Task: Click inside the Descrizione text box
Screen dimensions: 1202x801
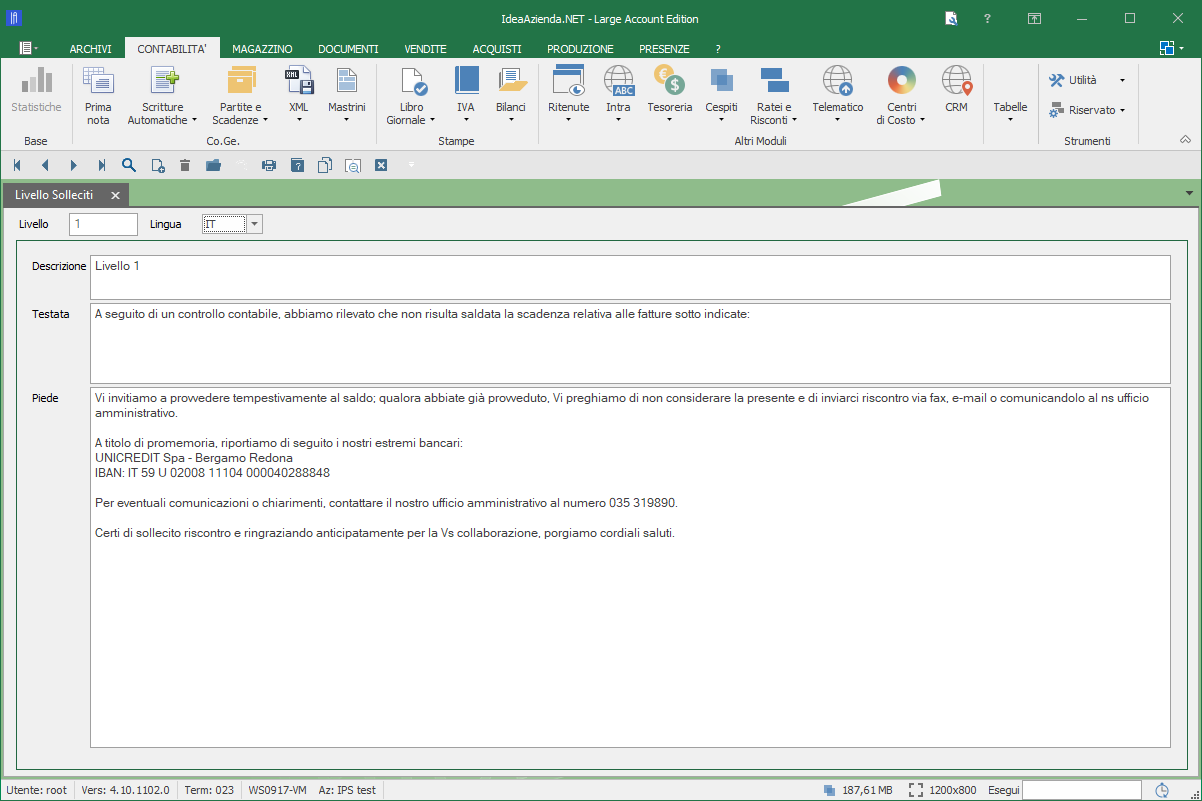Action: 630,277
